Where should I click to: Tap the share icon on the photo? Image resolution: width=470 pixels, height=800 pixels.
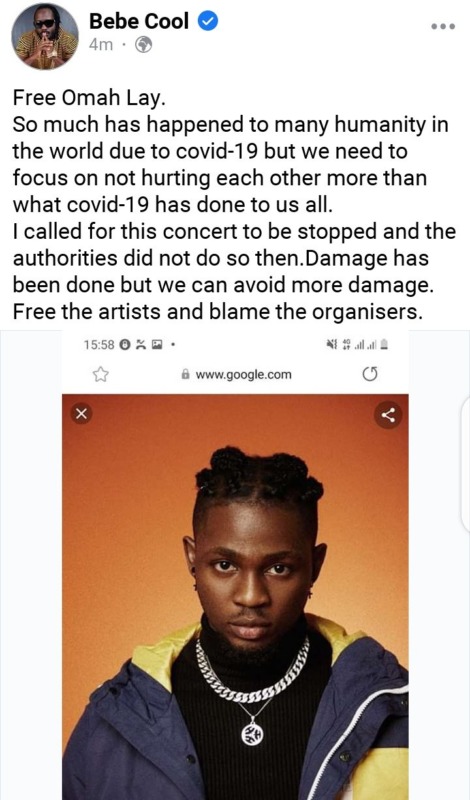pyautogui.click(x=388, y=415)
